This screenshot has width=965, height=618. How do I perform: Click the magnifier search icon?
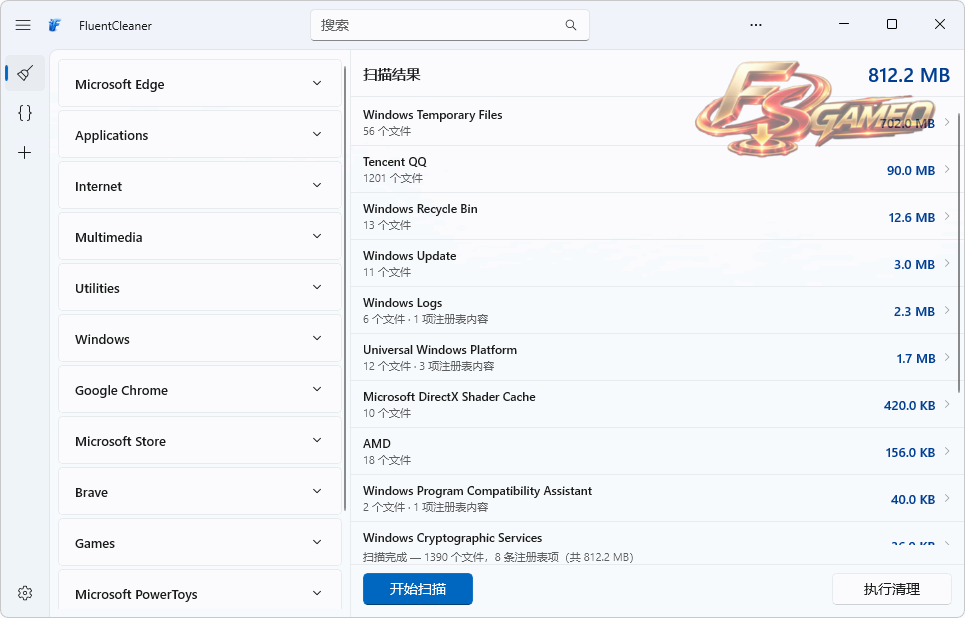(x=571, y=25)
